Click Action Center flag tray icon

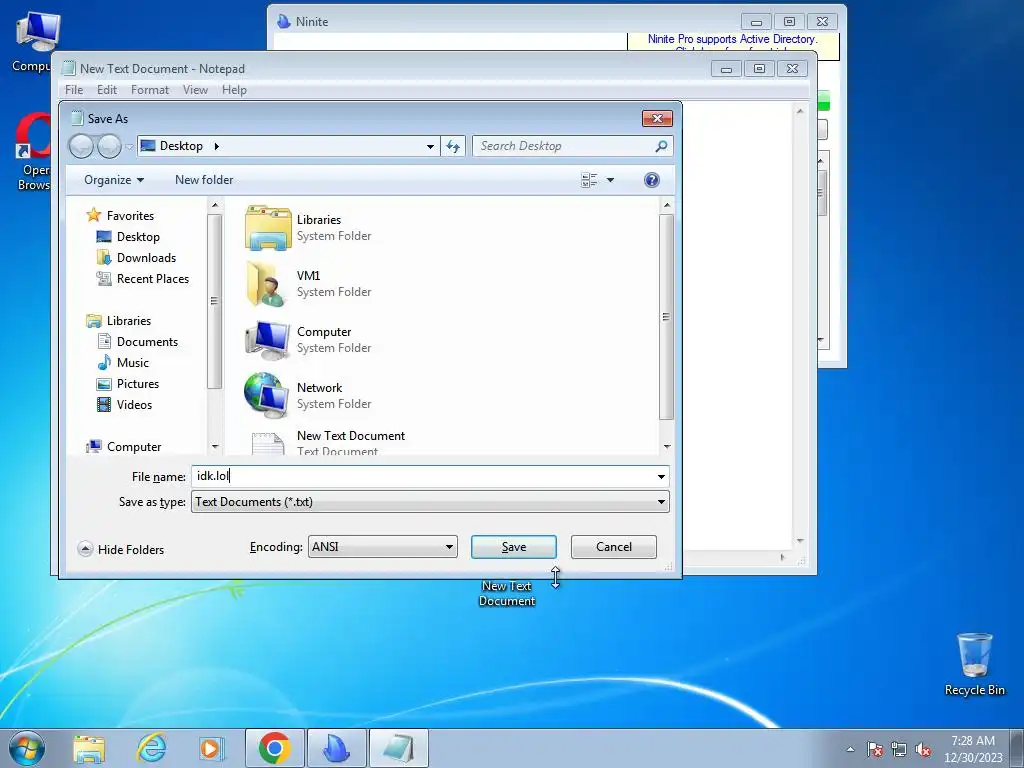pos(875,749)
